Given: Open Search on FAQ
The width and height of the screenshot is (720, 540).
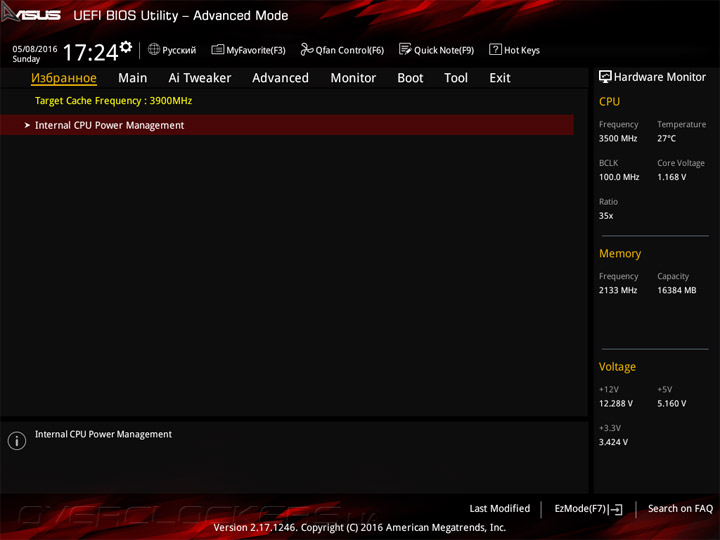Looking at the screenshot, I should 680,508.
